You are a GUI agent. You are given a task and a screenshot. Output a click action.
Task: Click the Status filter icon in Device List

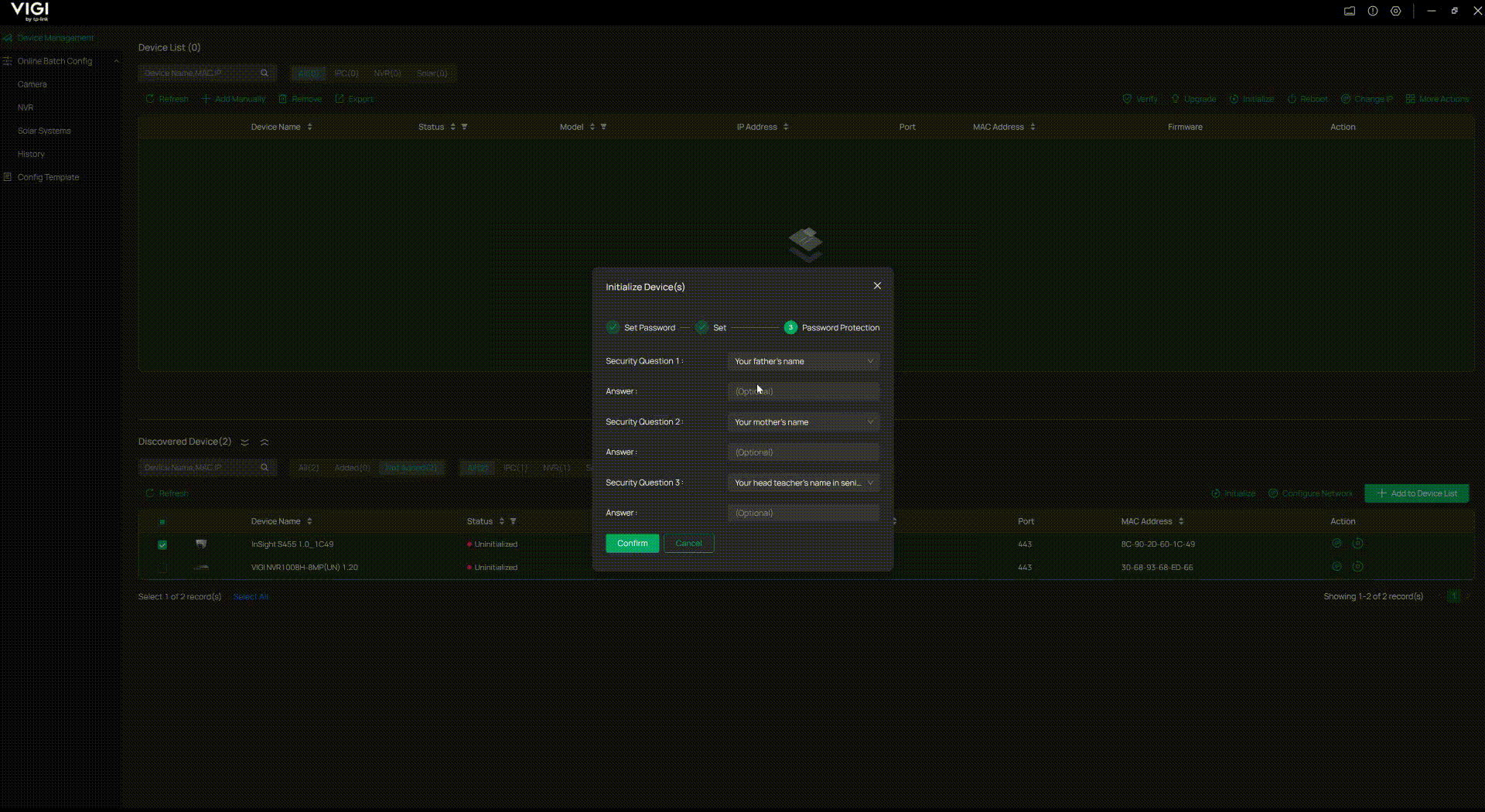(464, 127)
